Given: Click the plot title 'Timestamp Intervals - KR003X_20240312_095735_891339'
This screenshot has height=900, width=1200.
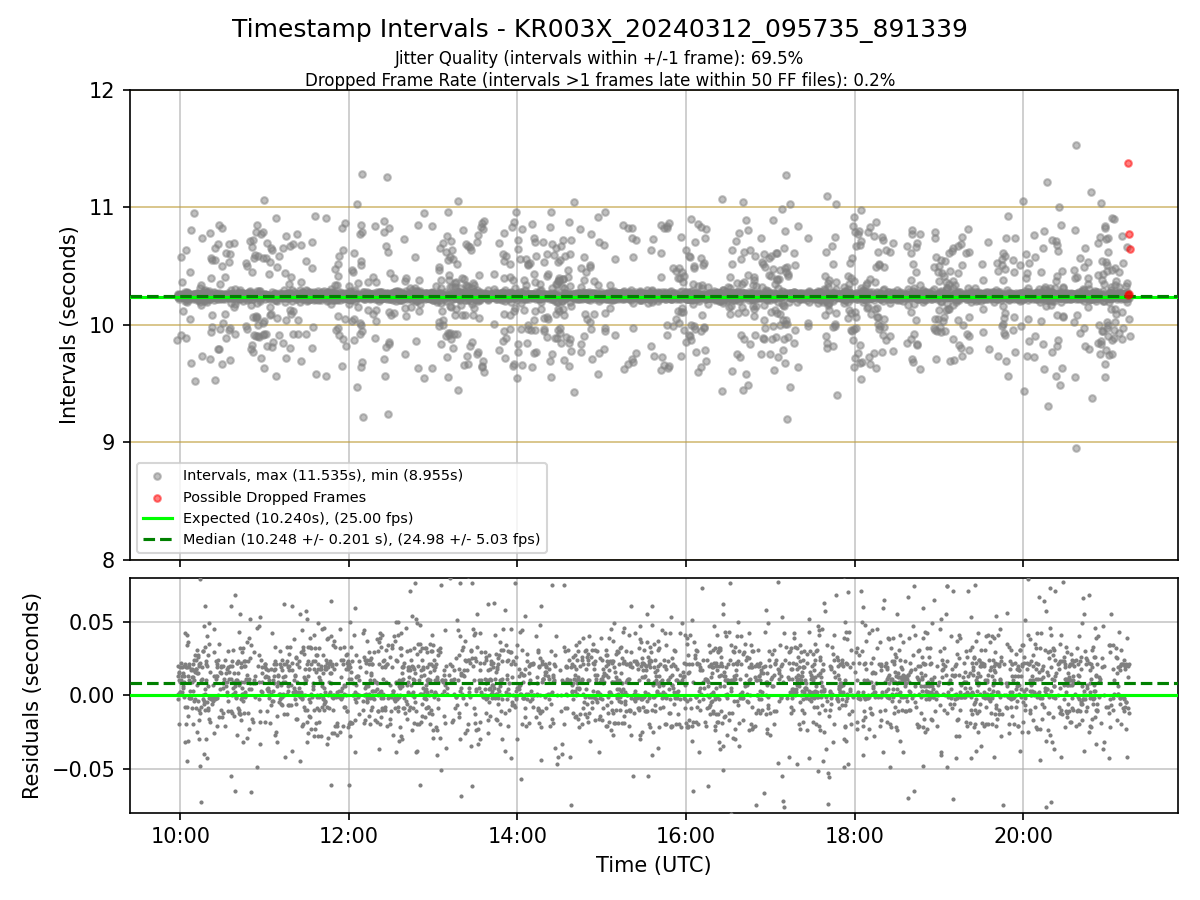Looking at the screenshot, I should point(600,29).
